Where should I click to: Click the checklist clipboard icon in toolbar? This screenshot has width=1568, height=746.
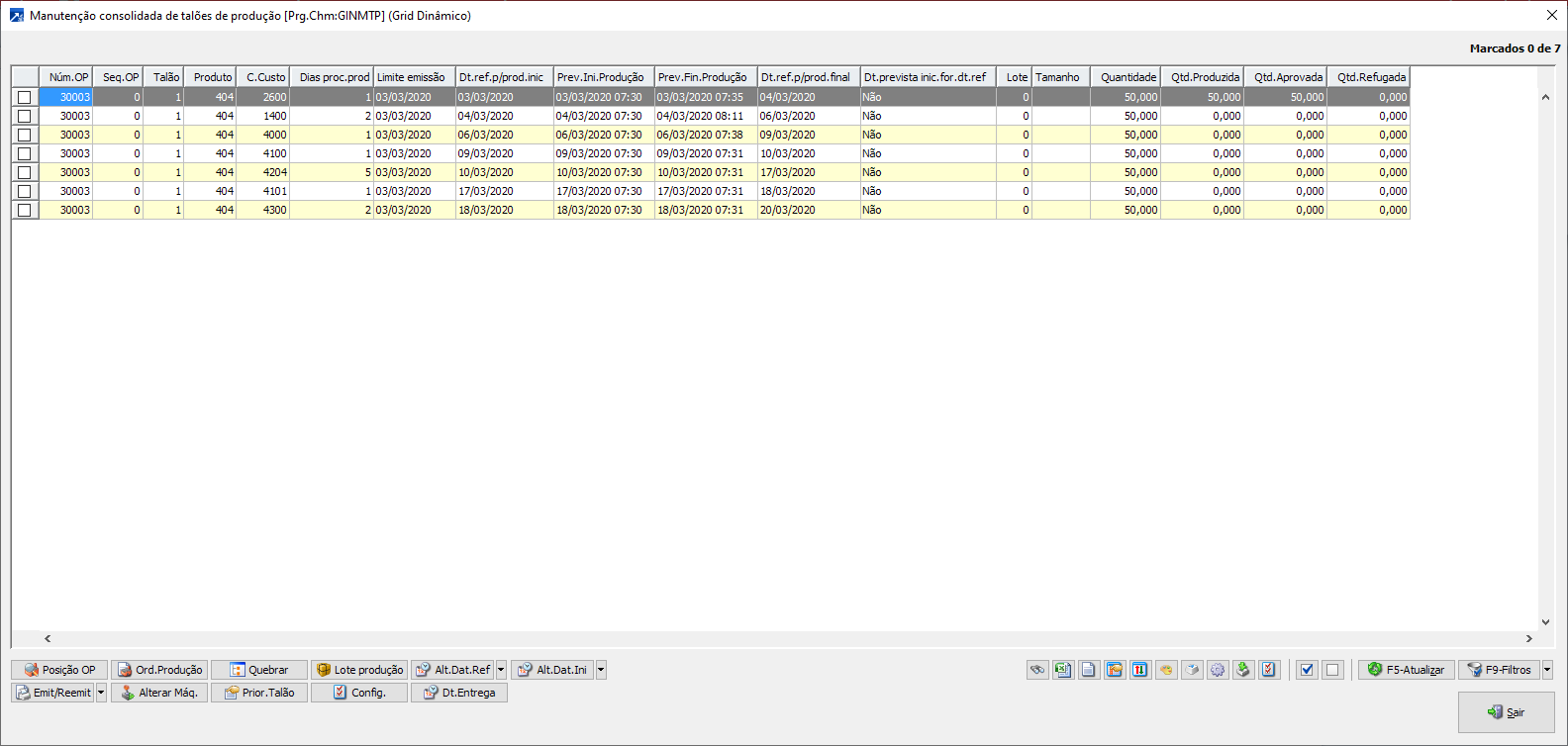(x=1269, y=670)
